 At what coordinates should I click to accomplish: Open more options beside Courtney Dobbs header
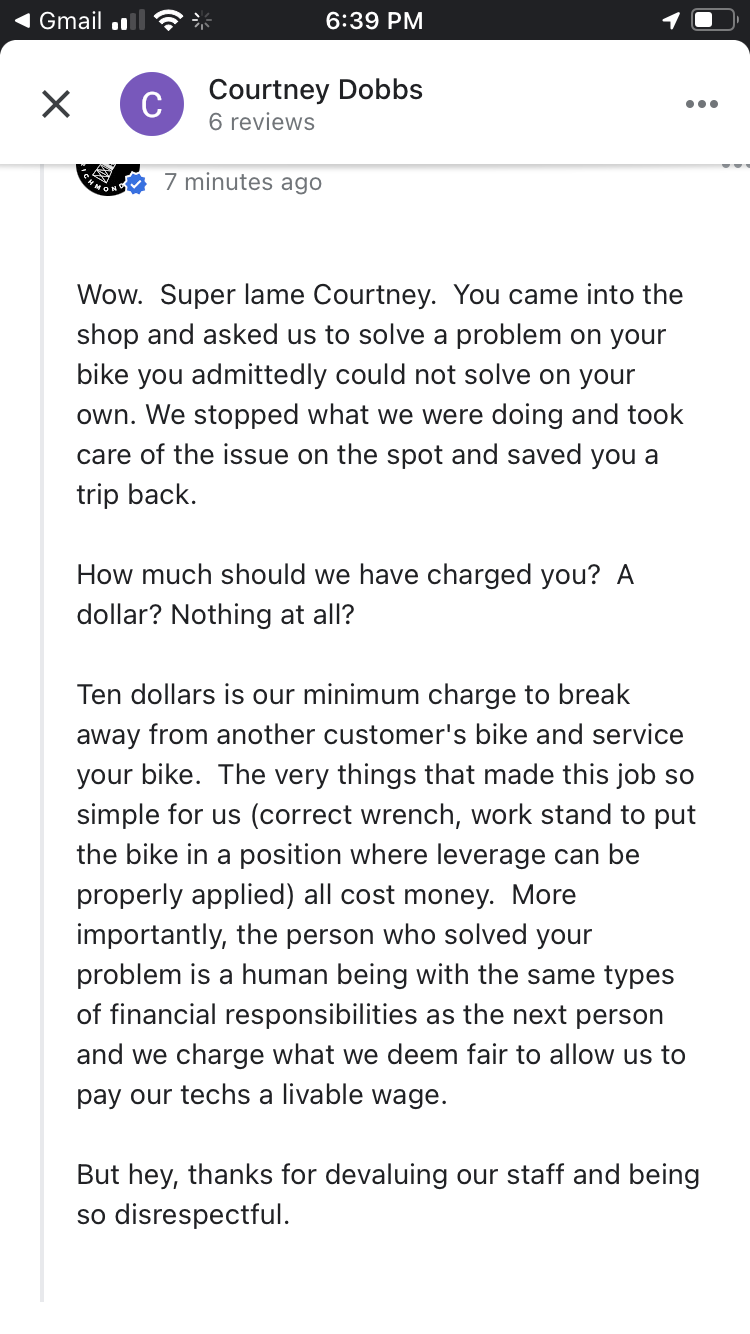click(701, 104)
